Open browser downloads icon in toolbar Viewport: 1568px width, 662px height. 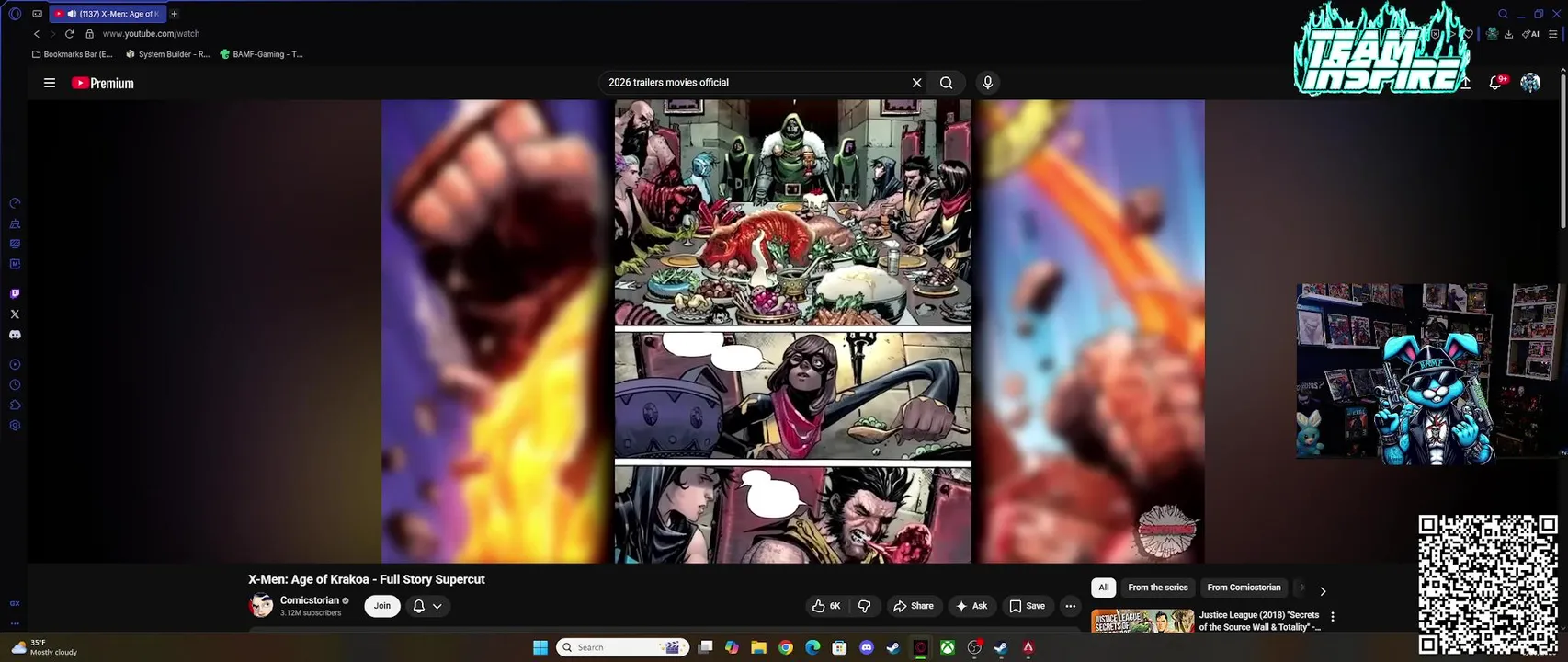coord(1508,34)
